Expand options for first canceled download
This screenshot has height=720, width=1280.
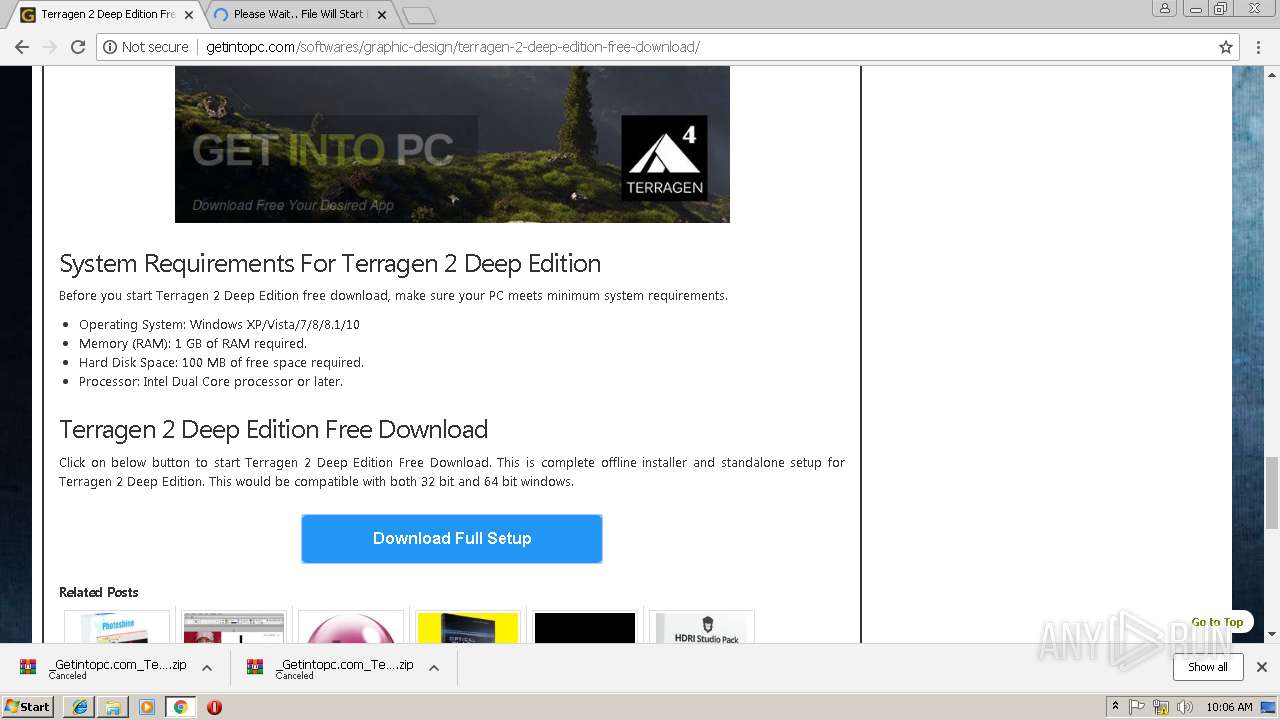coord(207,668)
